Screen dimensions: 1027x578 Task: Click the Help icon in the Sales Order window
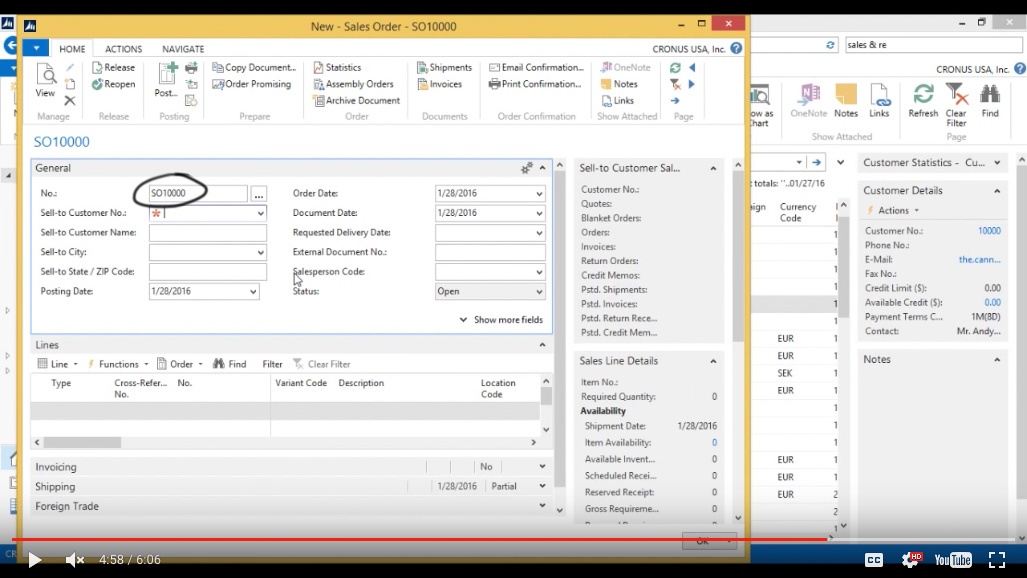pyautogui.click(x=736, y=48)
